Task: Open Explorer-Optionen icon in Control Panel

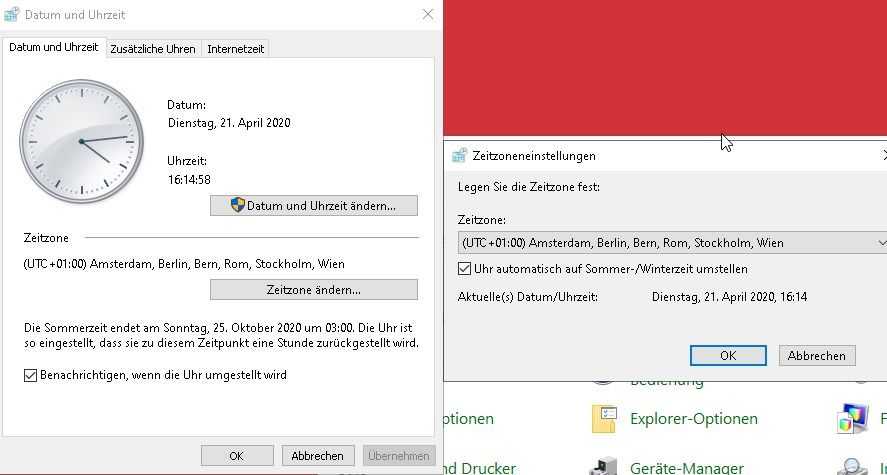Action: [604, 419]
